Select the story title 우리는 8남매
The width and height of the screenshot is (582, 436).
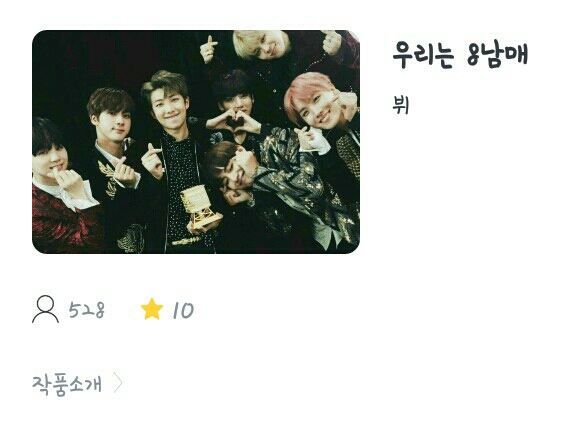460,55
